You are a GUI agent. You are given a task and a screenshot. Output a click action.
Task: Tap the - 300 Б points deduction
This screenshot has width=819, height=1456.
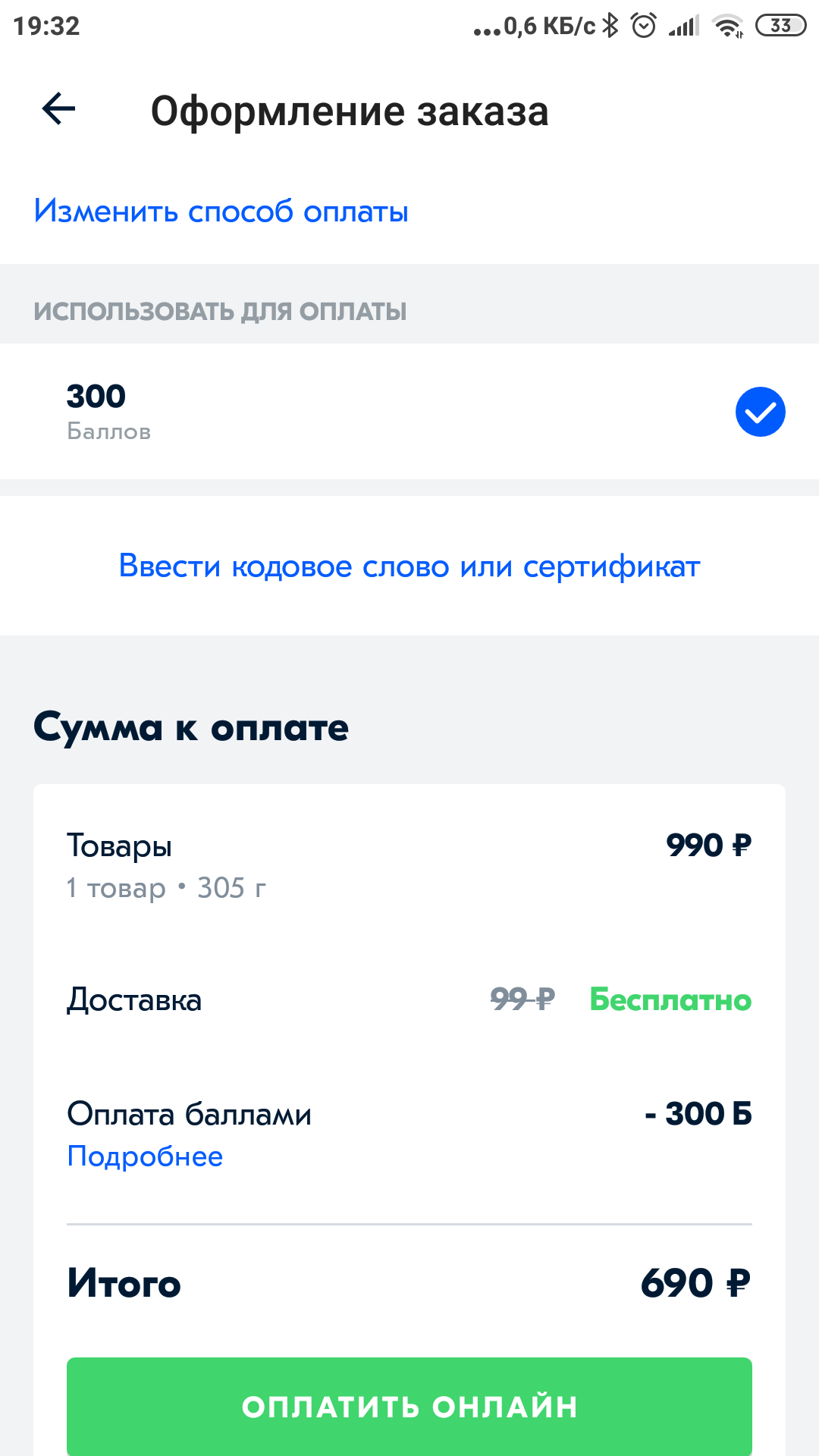point(698,1114)
